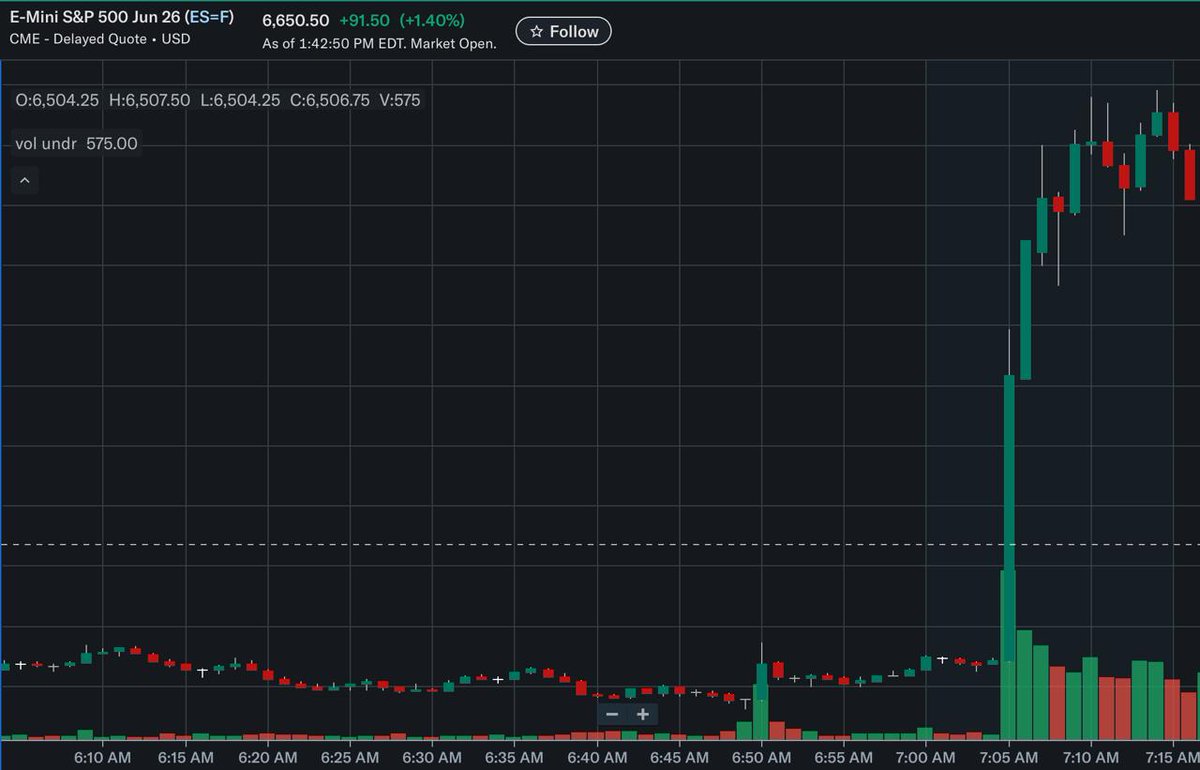Click the 7:15 AM time axis label
1200x770 pixels.
1173,758
